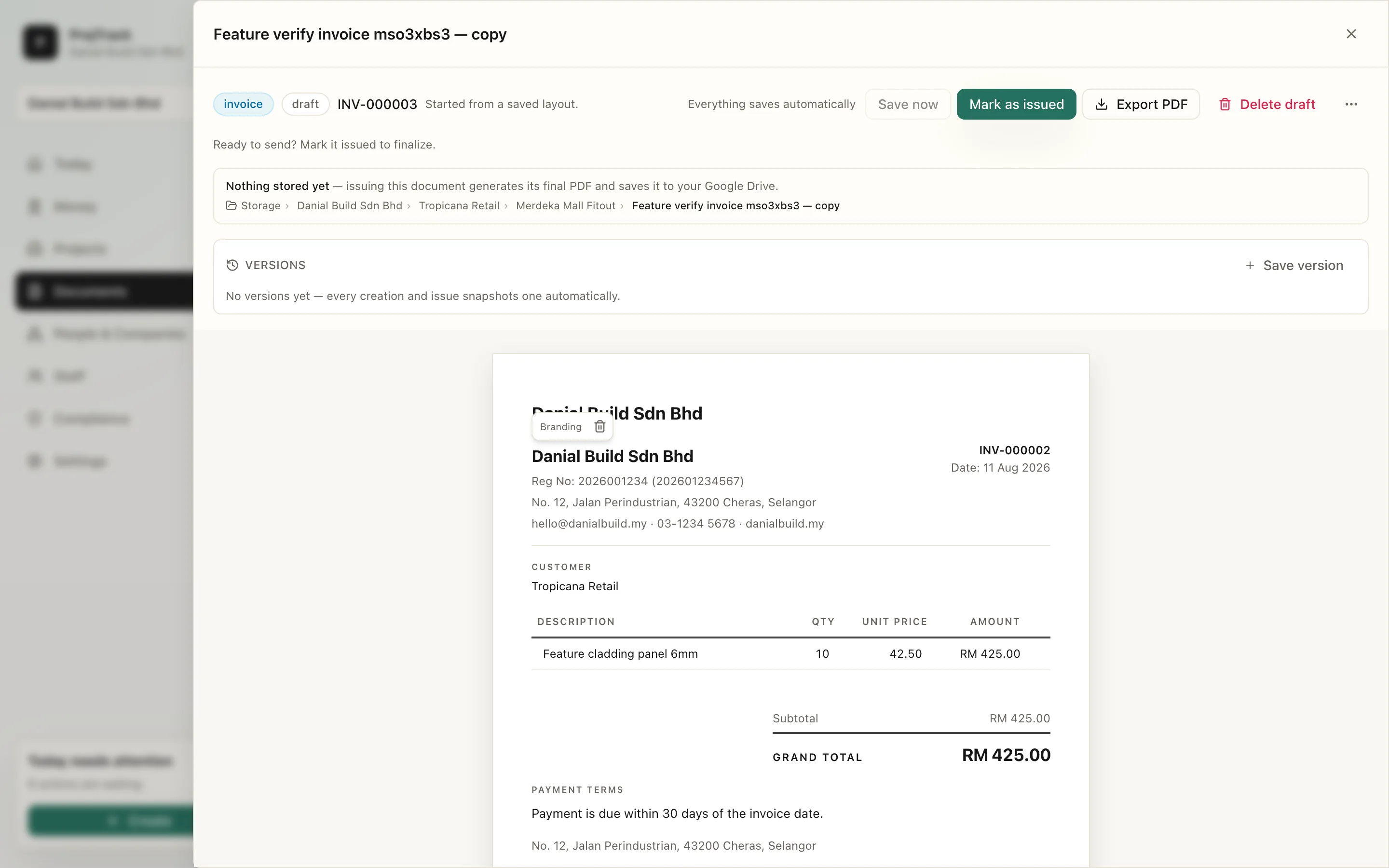Click the unit price 42.50
The width and height of the screenshot is (1389, 868).
[905, 654]
